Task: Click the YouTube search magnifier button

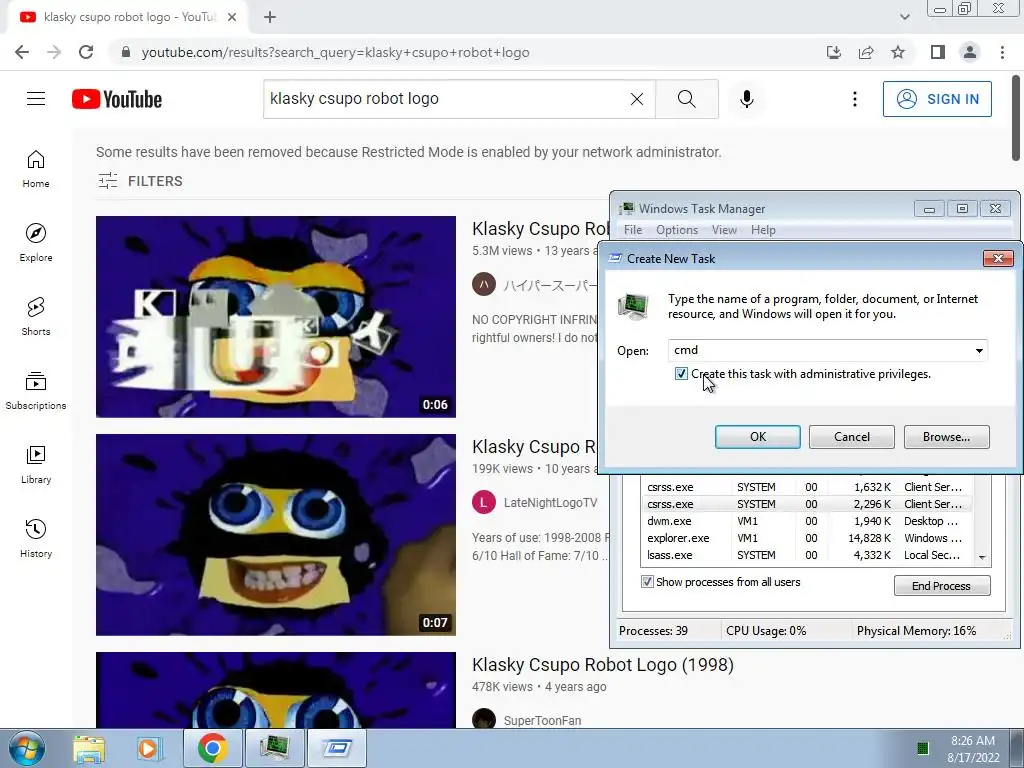Action: [x=686, y=99]
